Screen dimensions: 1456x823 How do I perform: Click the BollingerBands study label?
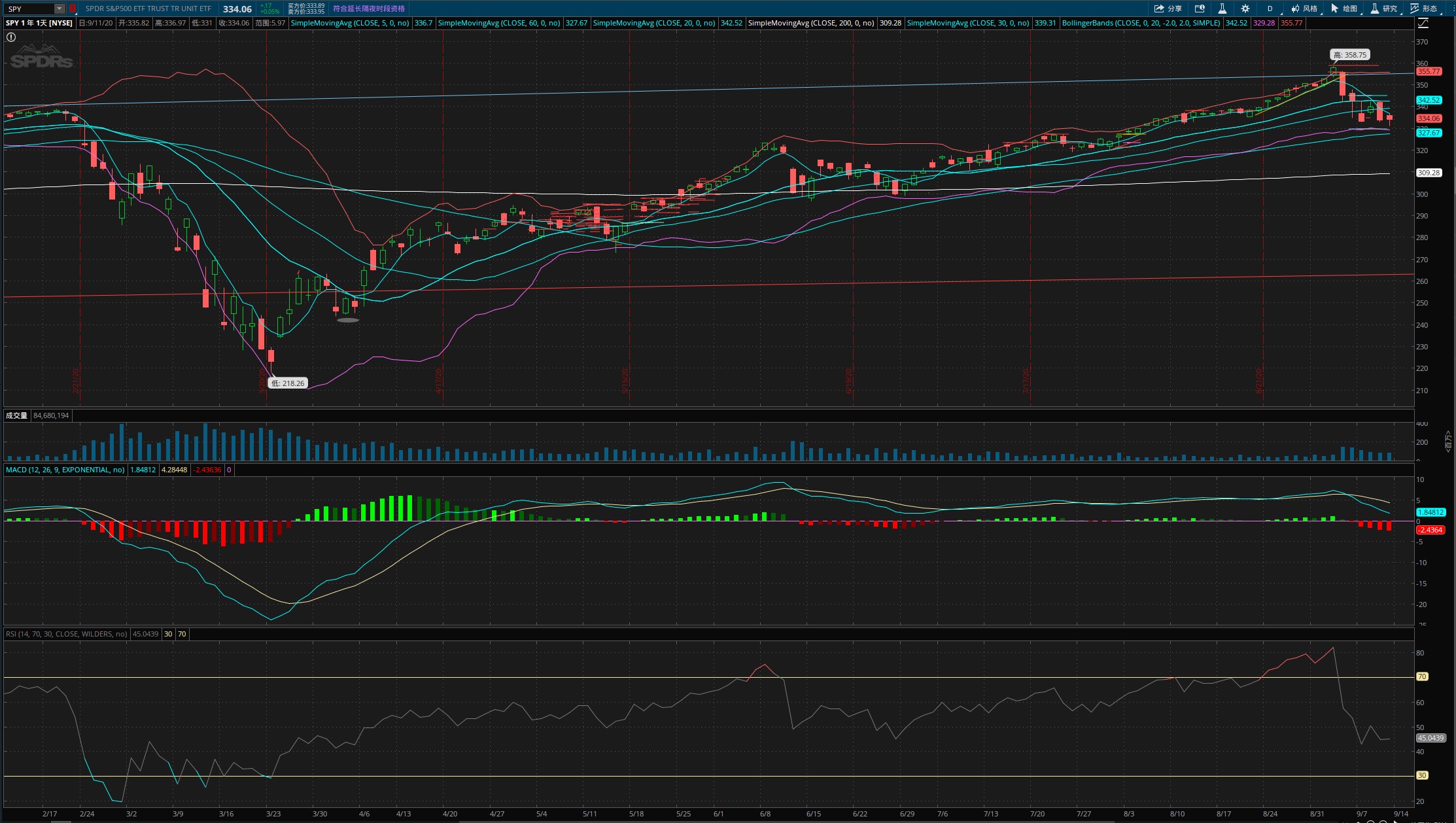click(x=1141, y=23)
